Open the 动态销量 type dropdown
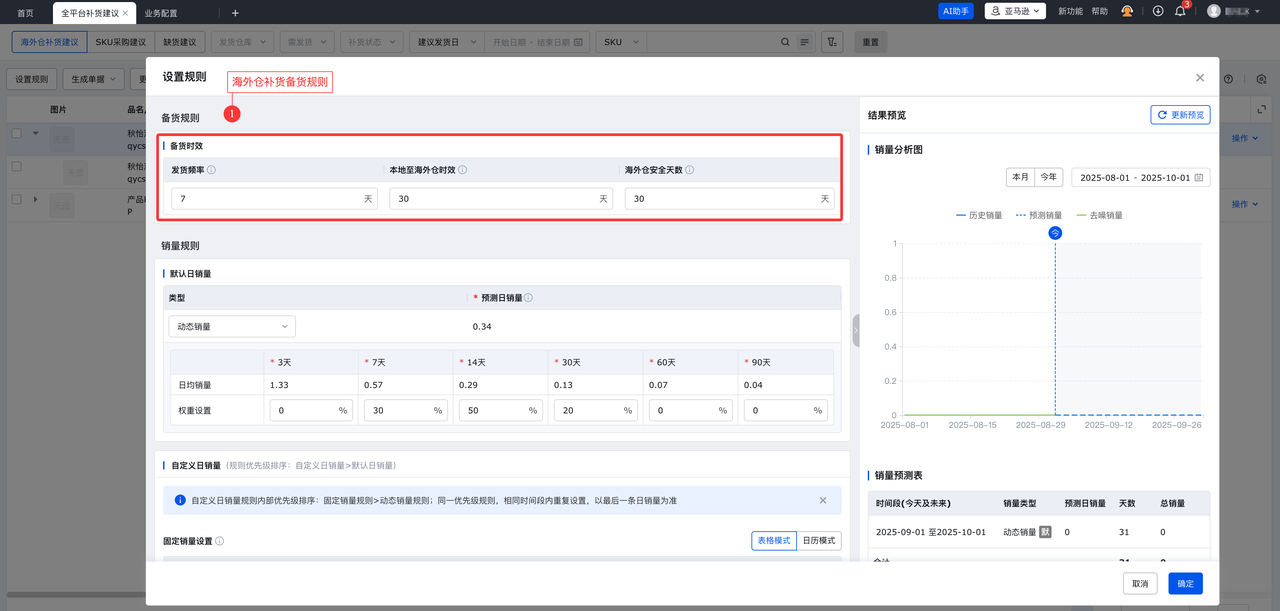The image size is (1280, 611). 231,326
